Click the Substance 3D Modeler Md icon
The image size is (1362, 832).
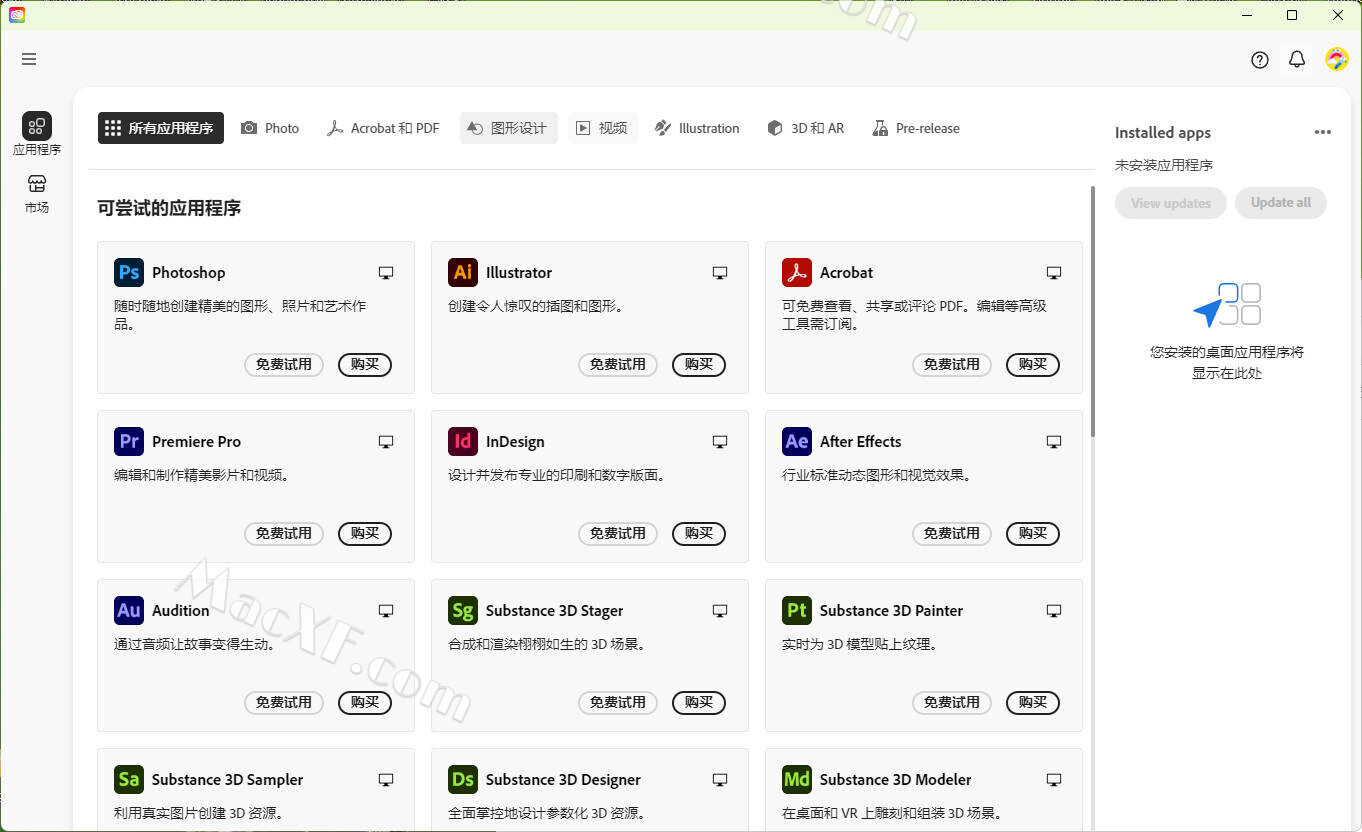797,779
